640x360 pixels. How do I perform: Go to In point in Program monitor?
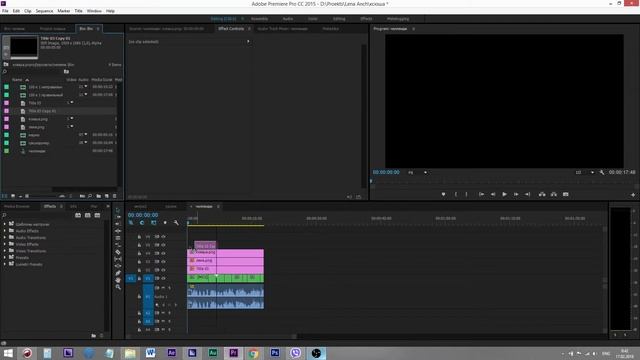(482, 195)
